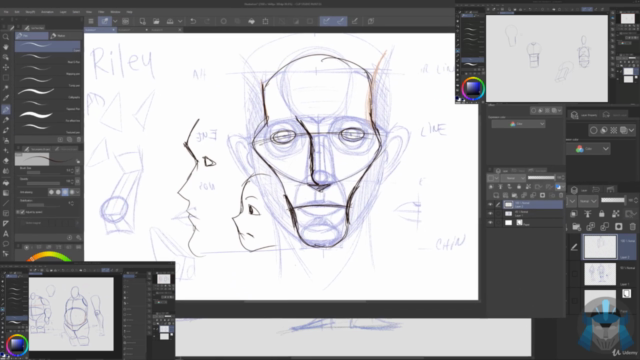
Task: Toggle visibility eye of Layer 2
Action: [490, 204]
